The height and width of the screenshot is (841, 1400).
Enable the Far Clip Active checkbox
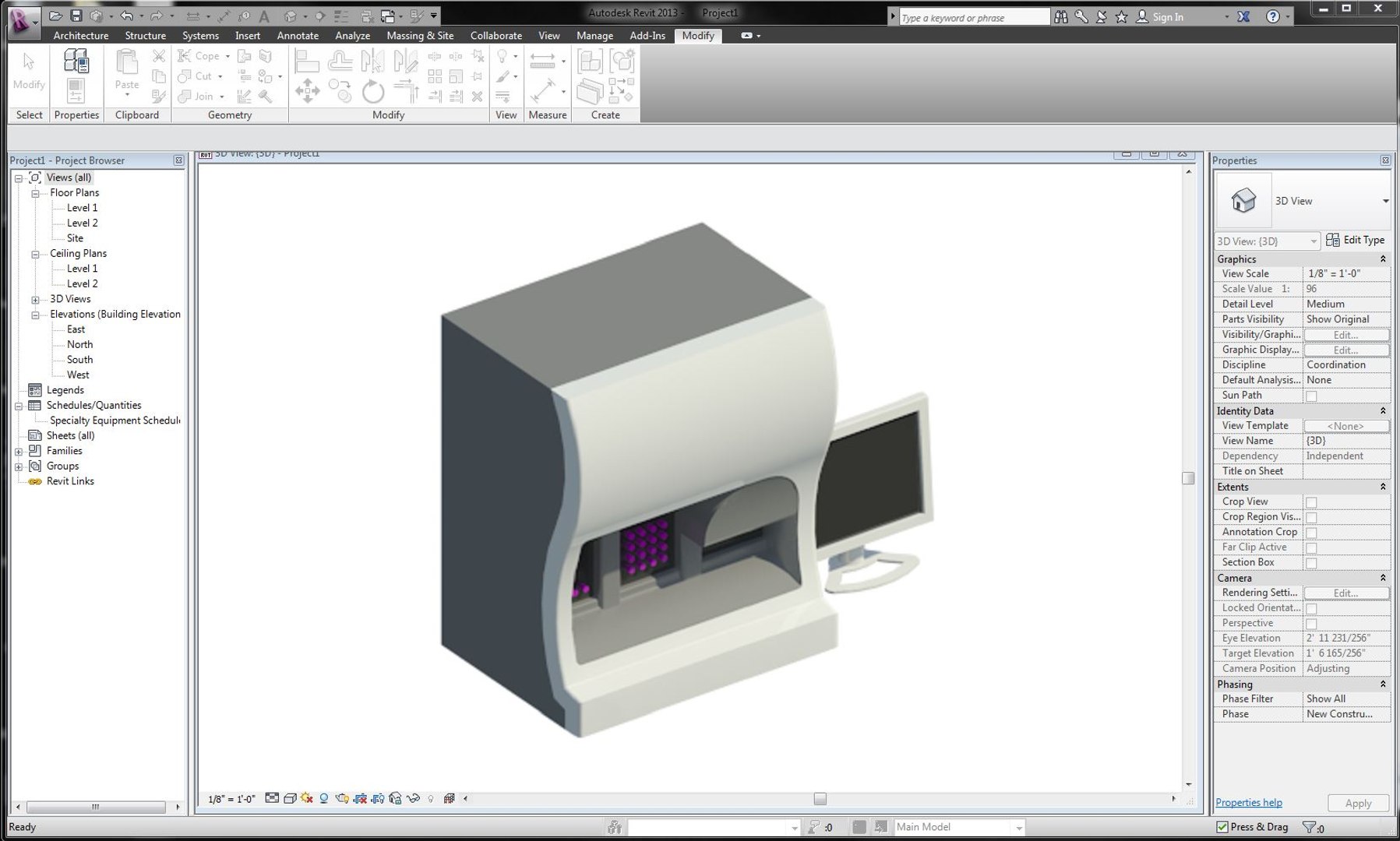coord(1311,548)
